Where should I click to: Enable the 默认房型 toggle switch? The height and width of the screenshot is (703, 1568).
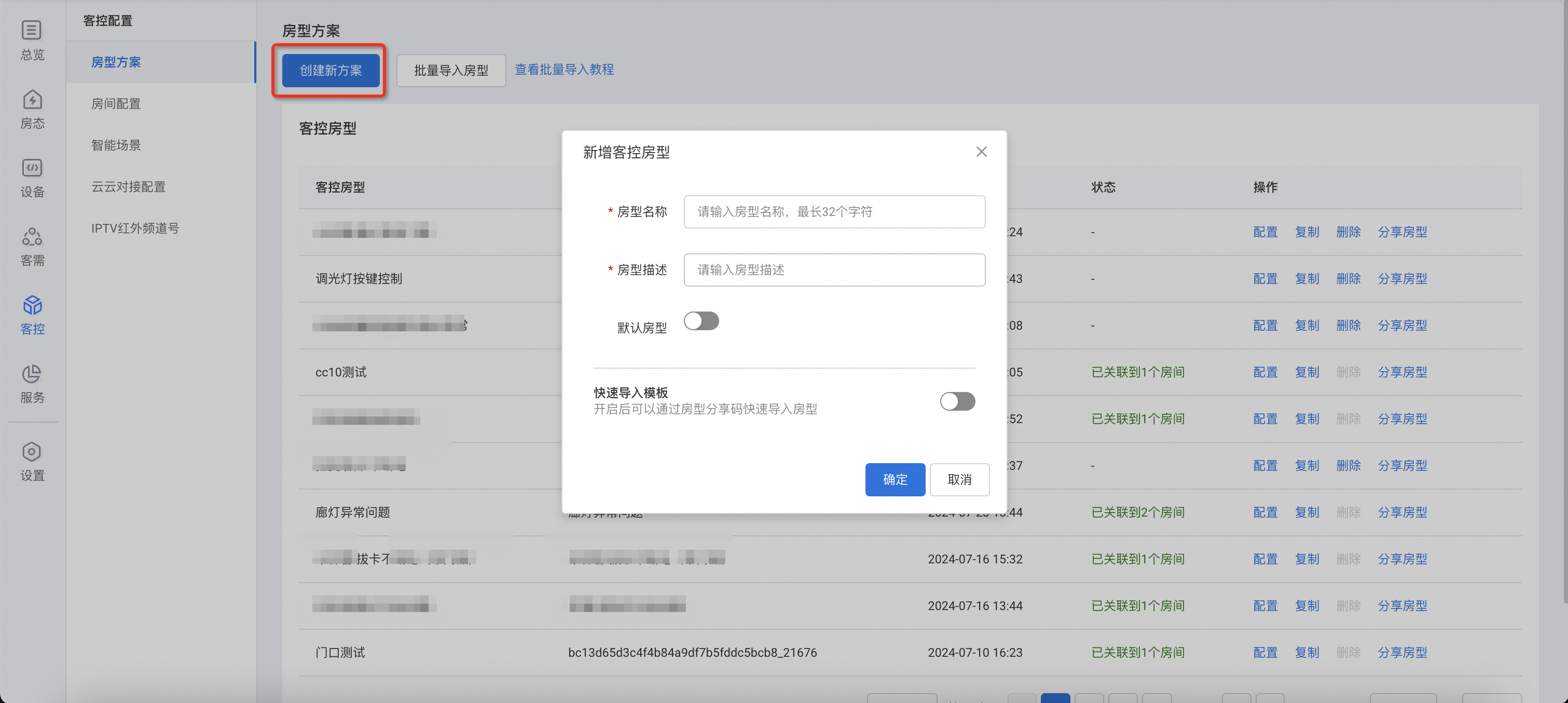pos(700,321)
